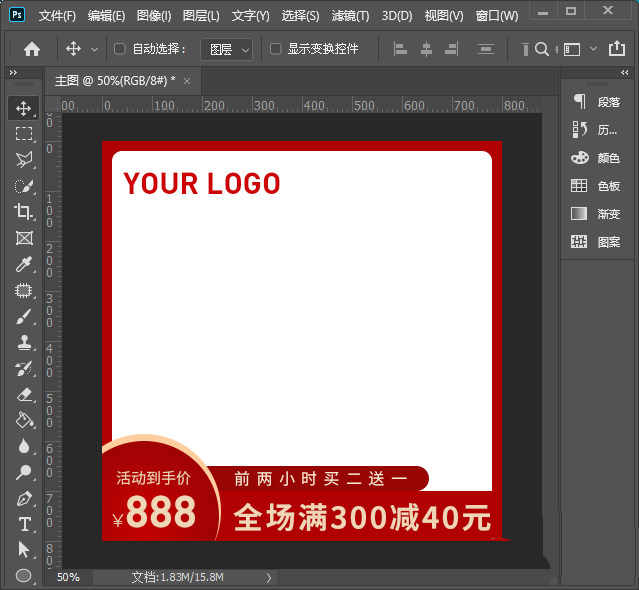Select the Blur tool
The height and width of the screenshot is (590, 639).
[24, 446]
